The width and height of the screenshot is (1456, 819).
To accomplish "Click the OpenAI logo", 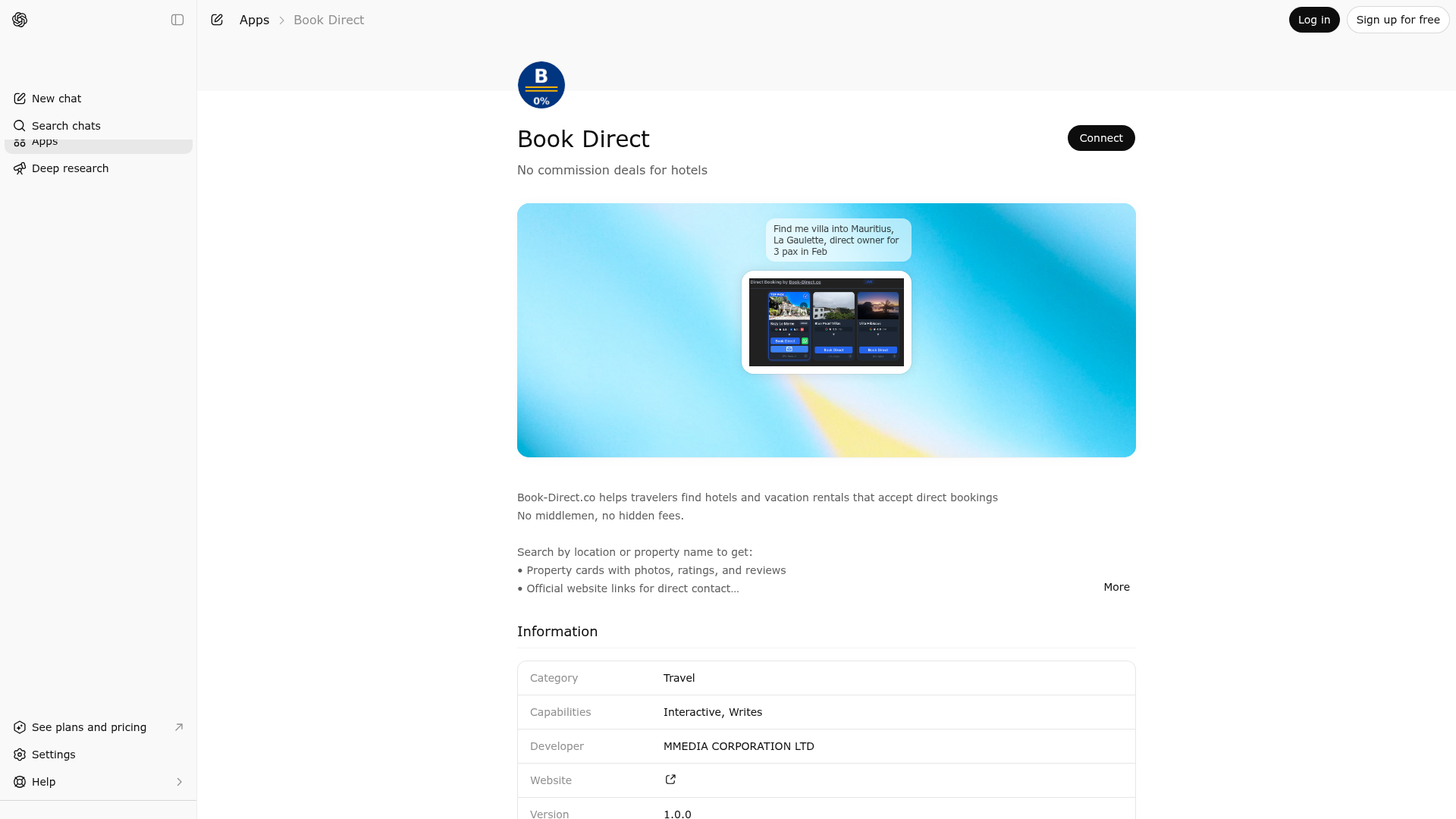I will click(20, 20).
